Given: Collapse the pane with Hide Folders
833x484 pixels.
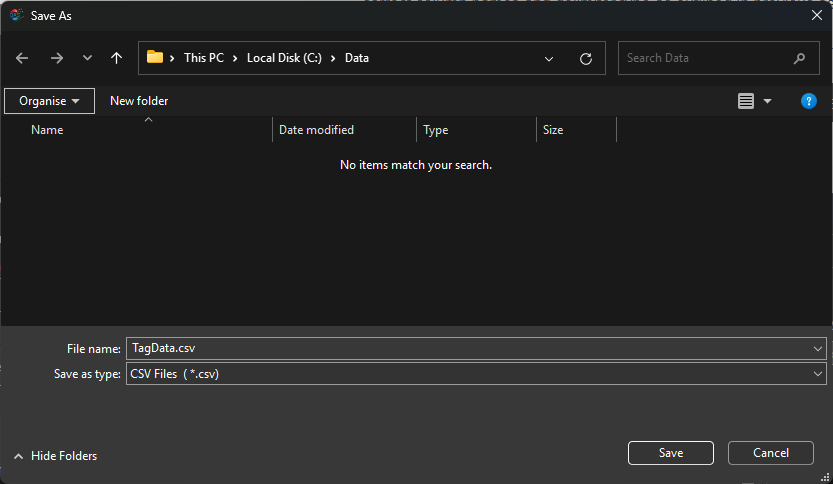Looking at the screenshot, I should [x=55, y=456].
